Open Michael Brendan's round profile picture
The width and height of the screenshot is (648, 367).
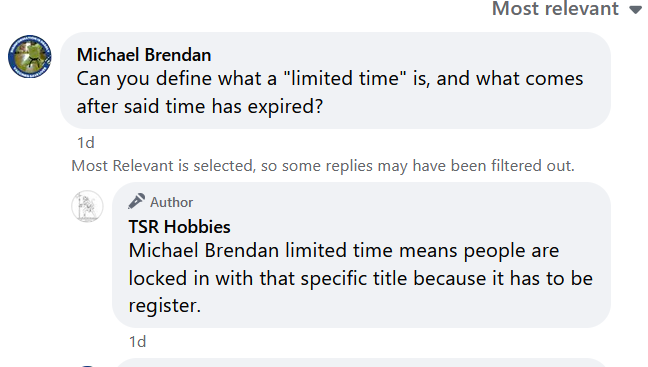point(30,57)
